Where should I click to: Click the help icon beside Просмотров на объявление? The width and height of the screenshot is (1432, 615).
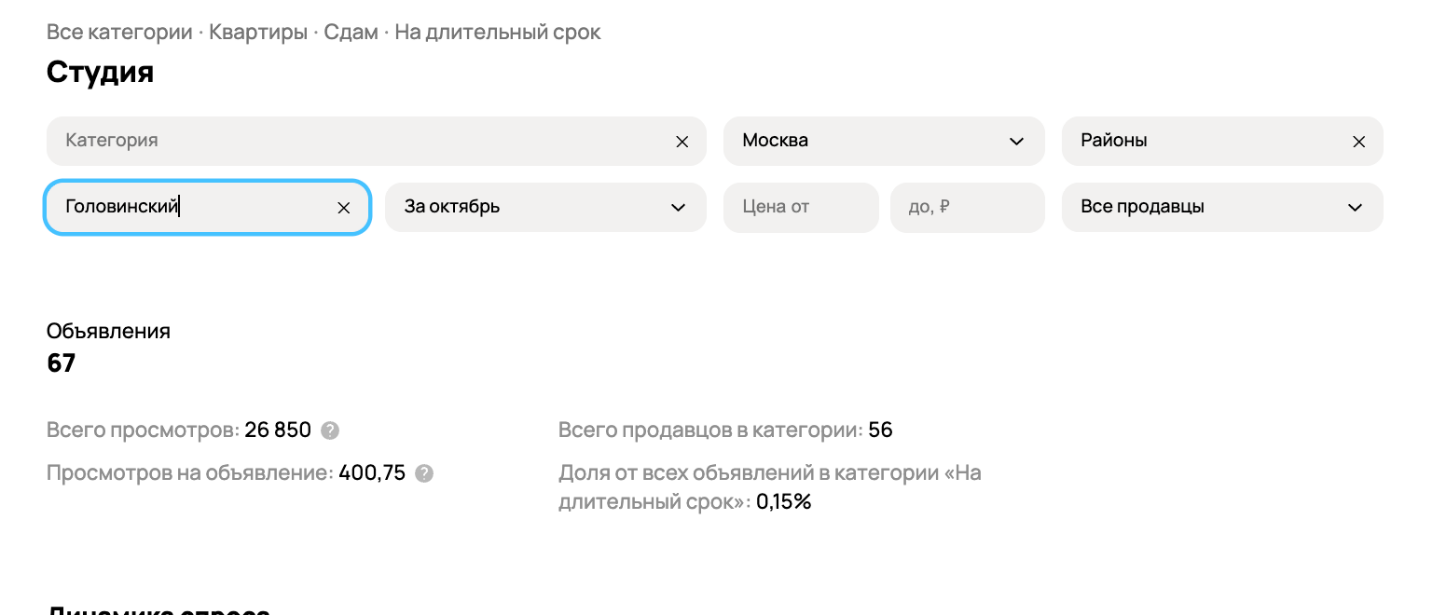424,473
